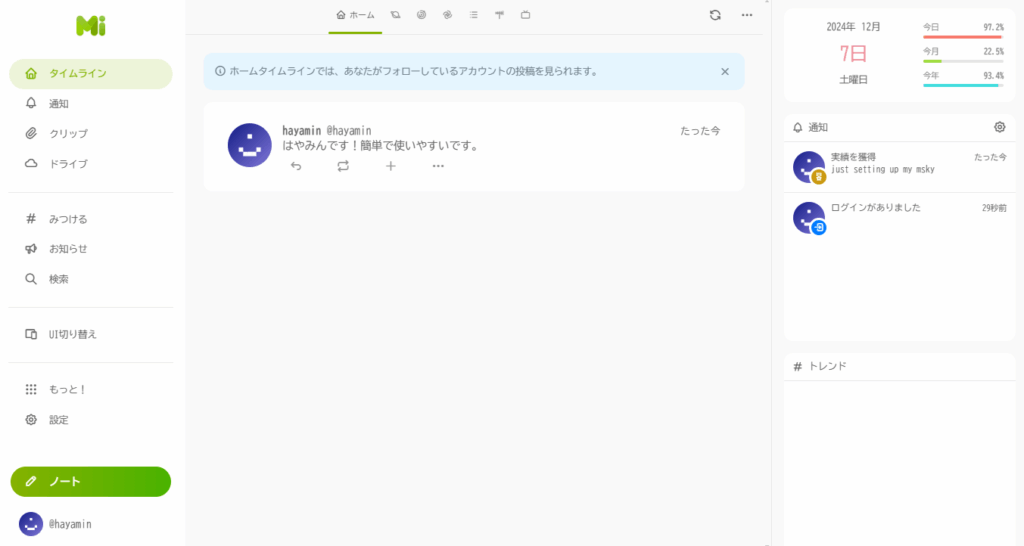Open the post's three-dots more menu
Screen dimensions: 1024x546
point(438,166)
